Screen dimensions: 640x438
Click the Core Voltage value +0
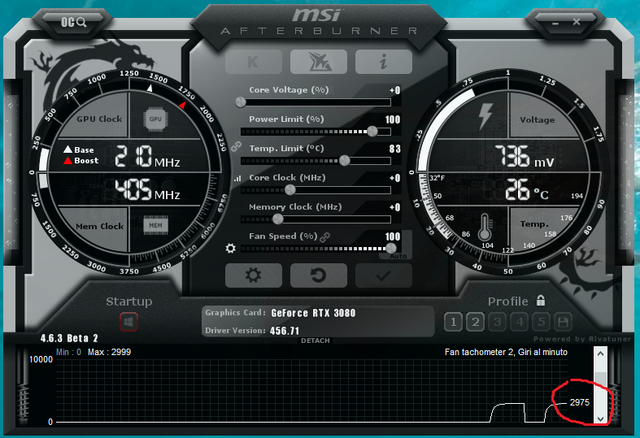[x=395, y=90]
